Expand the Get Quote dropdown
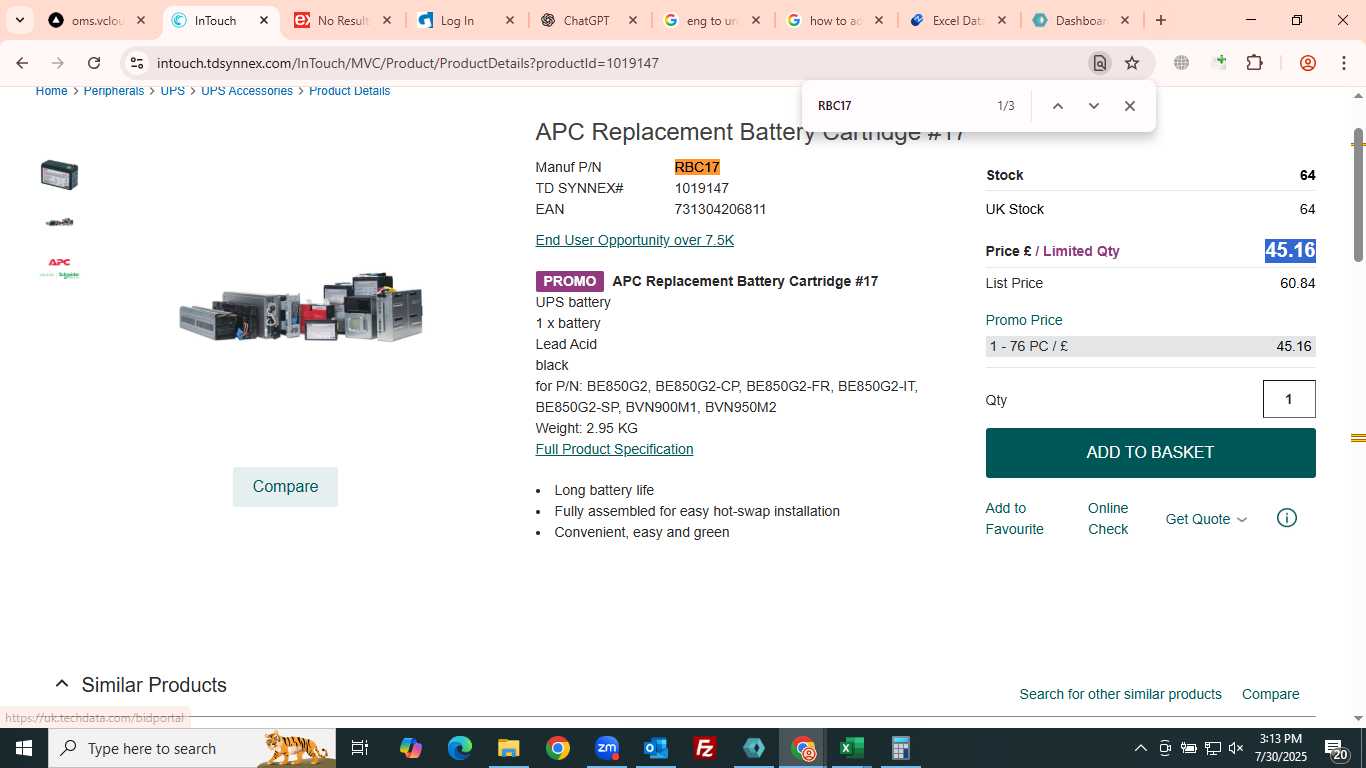Screen dimensions: 1366x768 pyautogui.click(x=1207, y=519)
